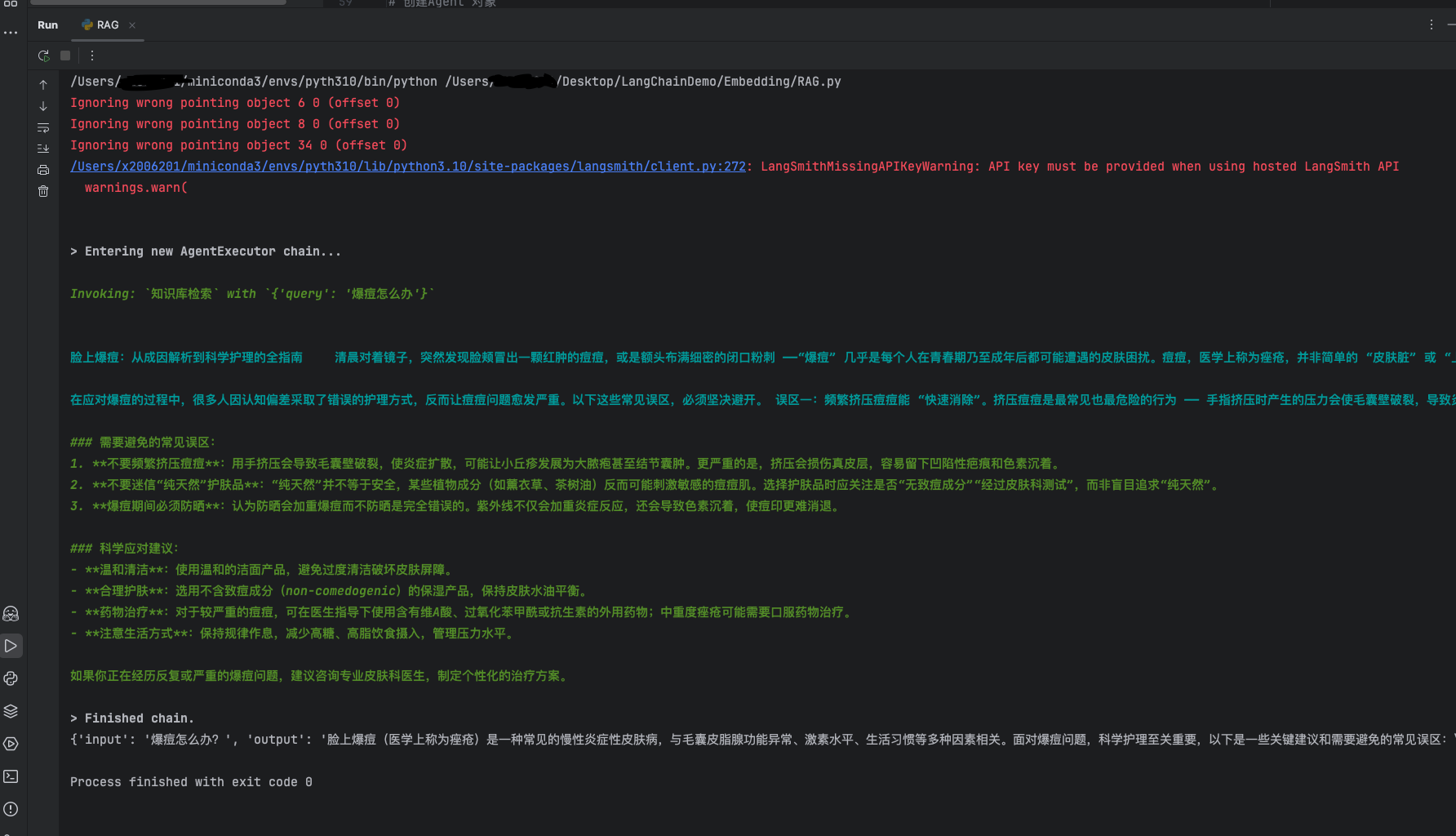
Task: Toggle soft-wrap in console
Action: pyautogui.click(x=43, y=127)
